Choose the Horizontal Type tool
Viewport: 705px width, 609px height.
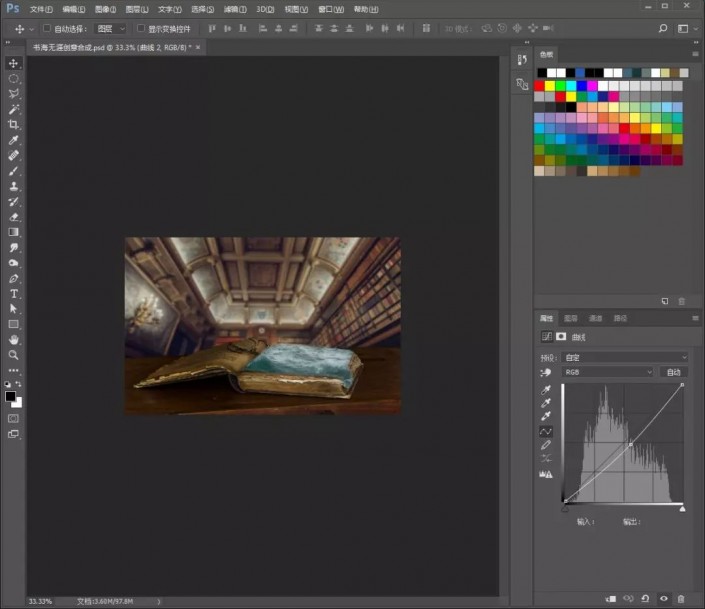click(13, 294)
